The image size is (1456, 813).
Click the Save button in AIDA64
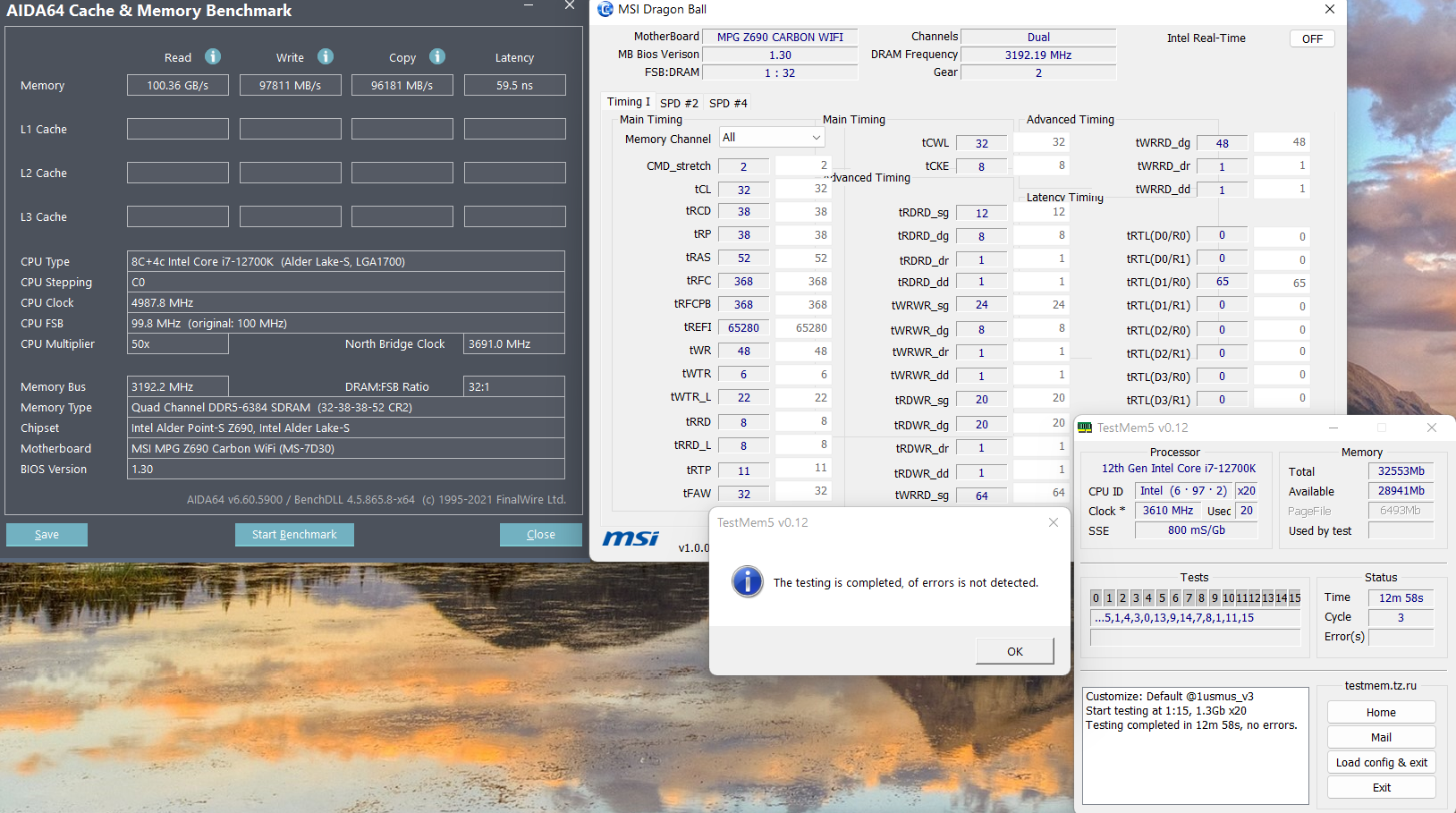(47, 535)
